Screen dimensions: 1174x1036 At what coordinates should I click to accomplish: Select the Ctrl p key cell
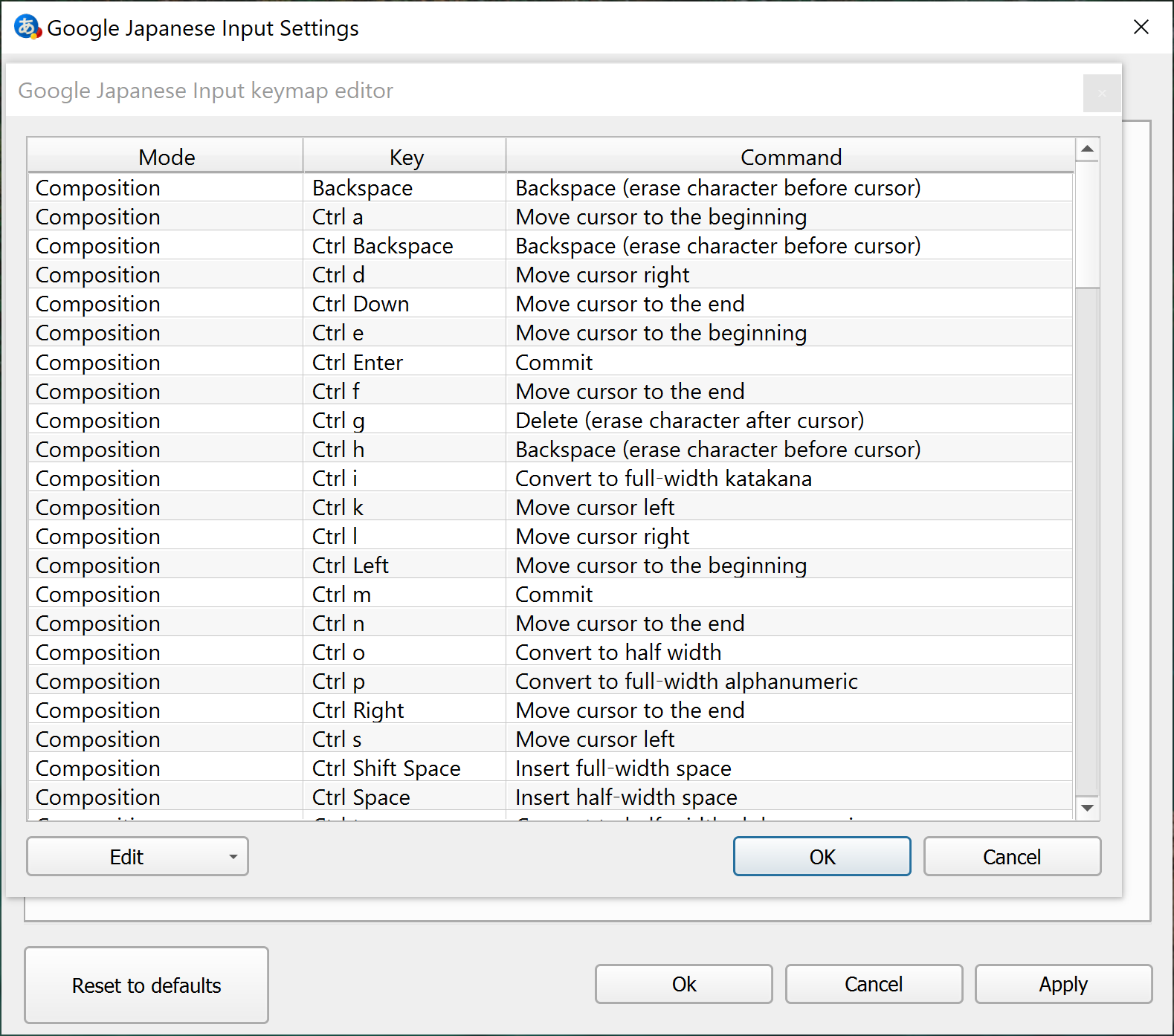point(404,682)
